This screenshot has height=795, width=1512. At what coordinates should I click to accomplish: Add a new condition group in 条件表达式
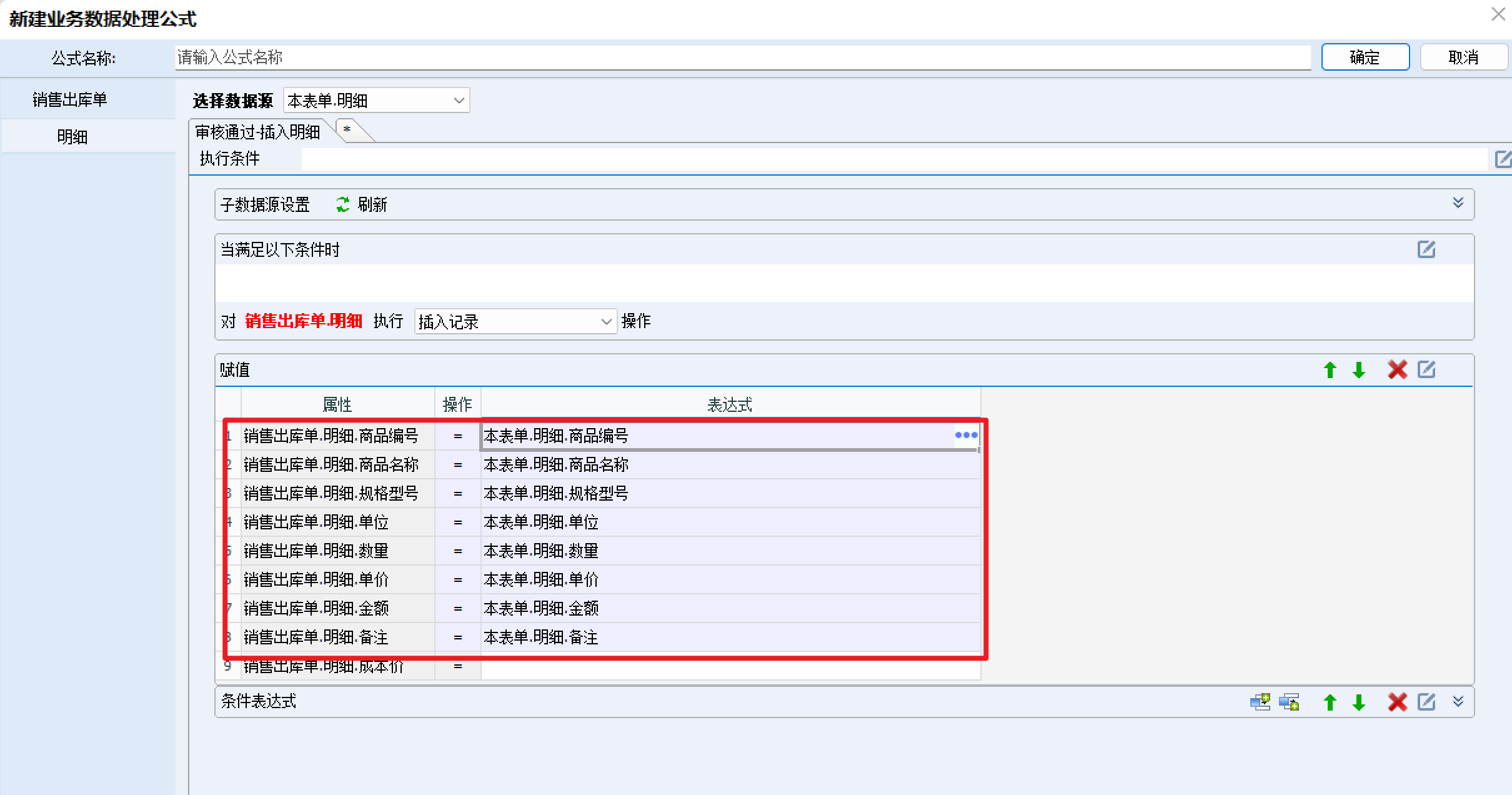pyautogui.click(x=1260, y=702)
